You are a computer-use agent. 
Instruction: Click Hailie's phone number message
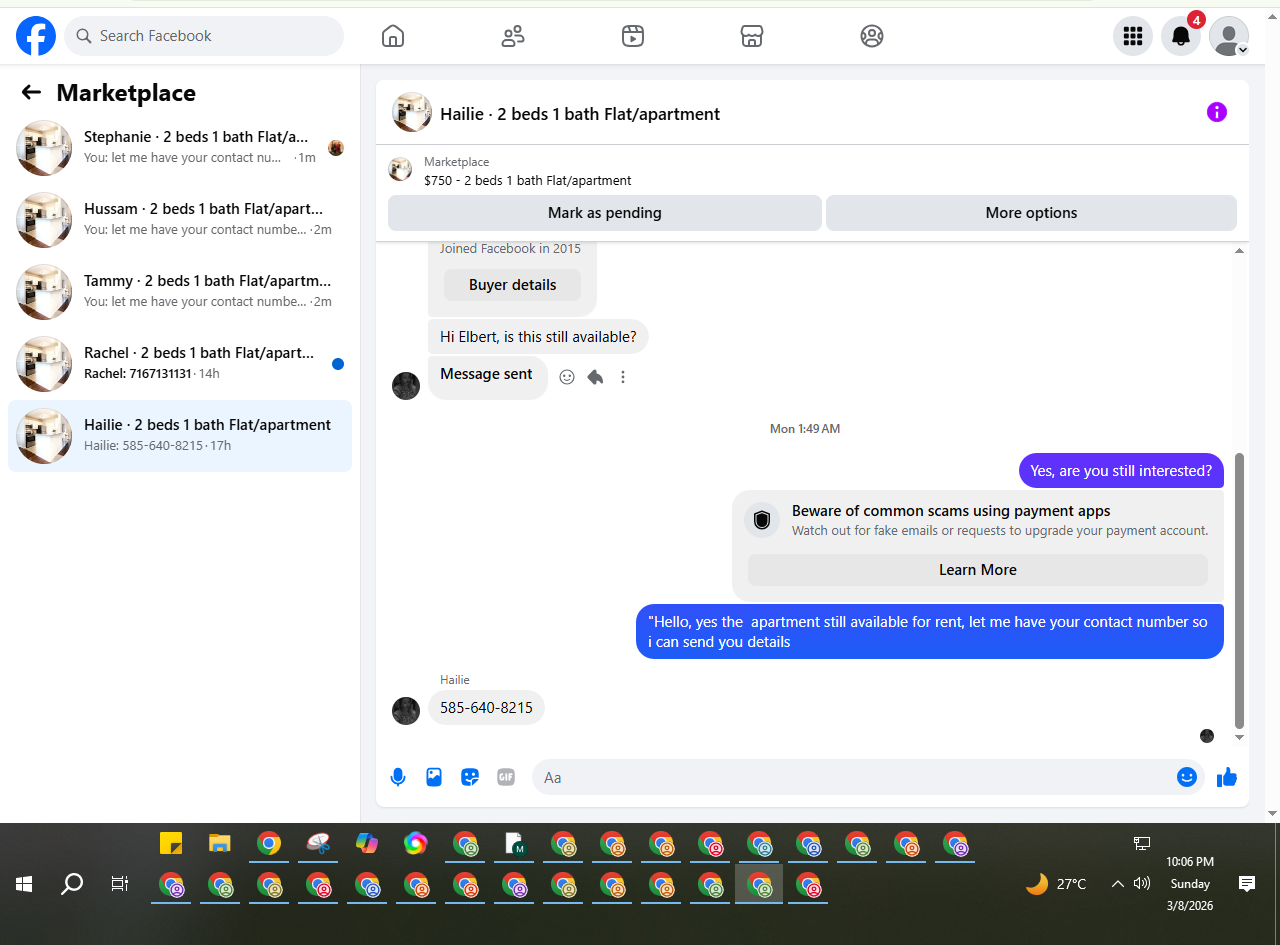(x=486, y=708)
